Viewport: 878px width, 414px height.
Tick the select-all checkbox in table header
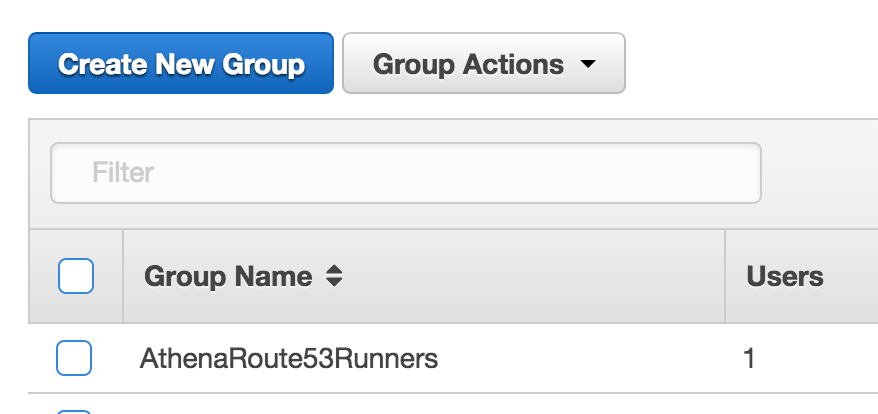tap(76, 276)
